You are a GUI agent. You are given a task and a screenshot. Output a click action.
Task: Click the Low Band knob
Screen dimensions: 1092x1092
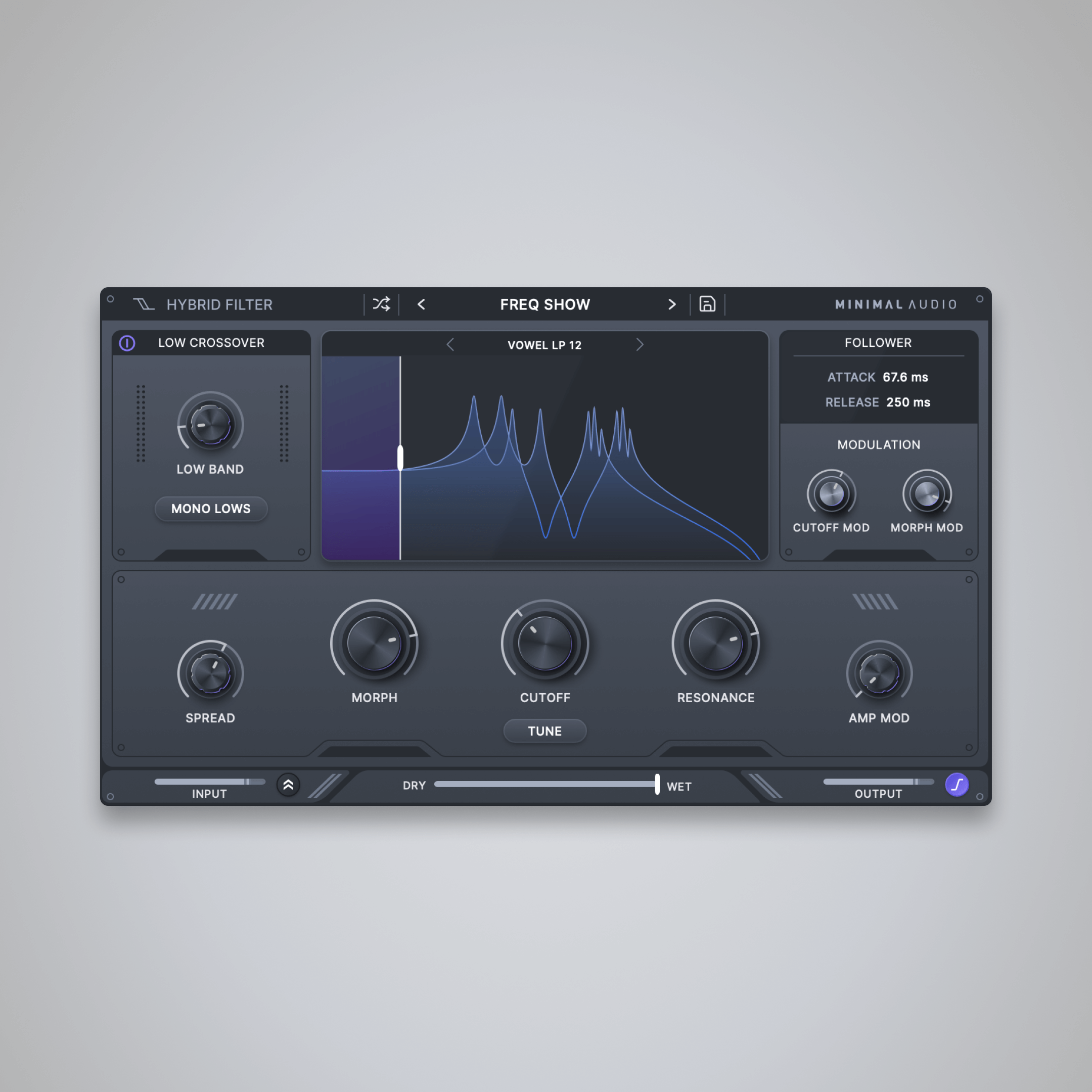[x=210, y=425]
